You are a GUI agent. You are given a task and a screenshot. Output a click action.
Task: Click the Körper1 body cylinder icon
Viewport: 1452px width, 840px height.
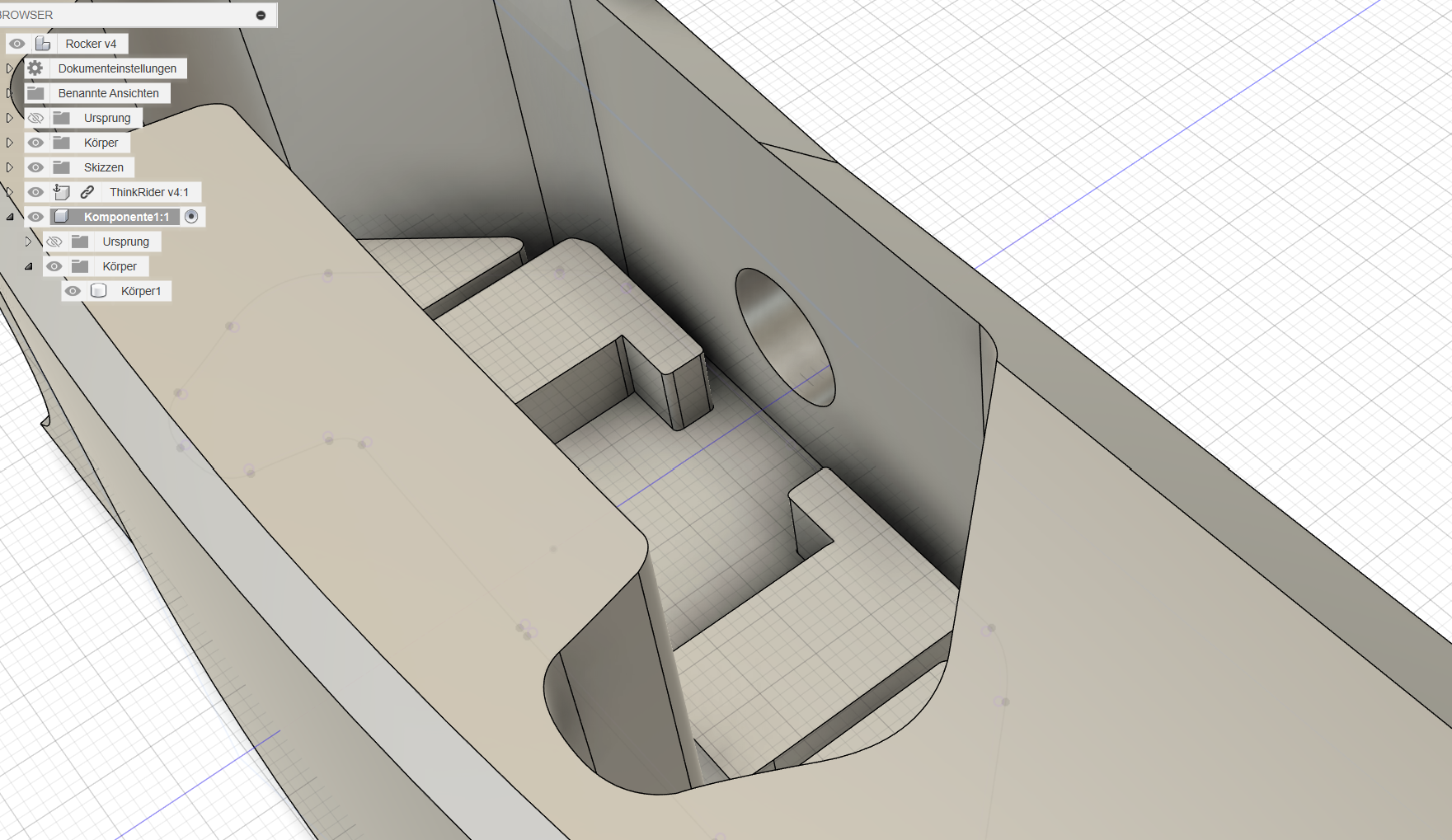(x=99, y=291)
